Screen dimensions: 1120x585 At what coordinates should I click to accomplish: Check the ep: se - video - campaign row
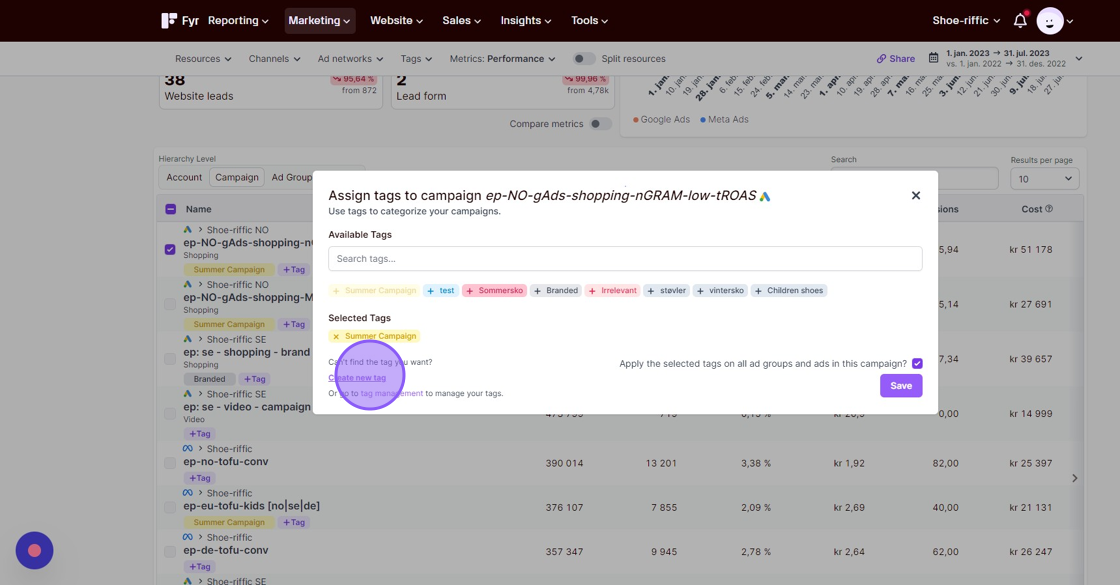point(170,414)
